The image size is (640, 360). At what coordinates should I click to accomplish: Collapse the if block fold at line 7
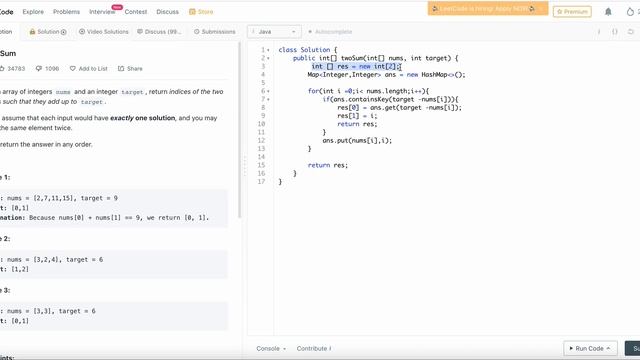click(268, 100)
